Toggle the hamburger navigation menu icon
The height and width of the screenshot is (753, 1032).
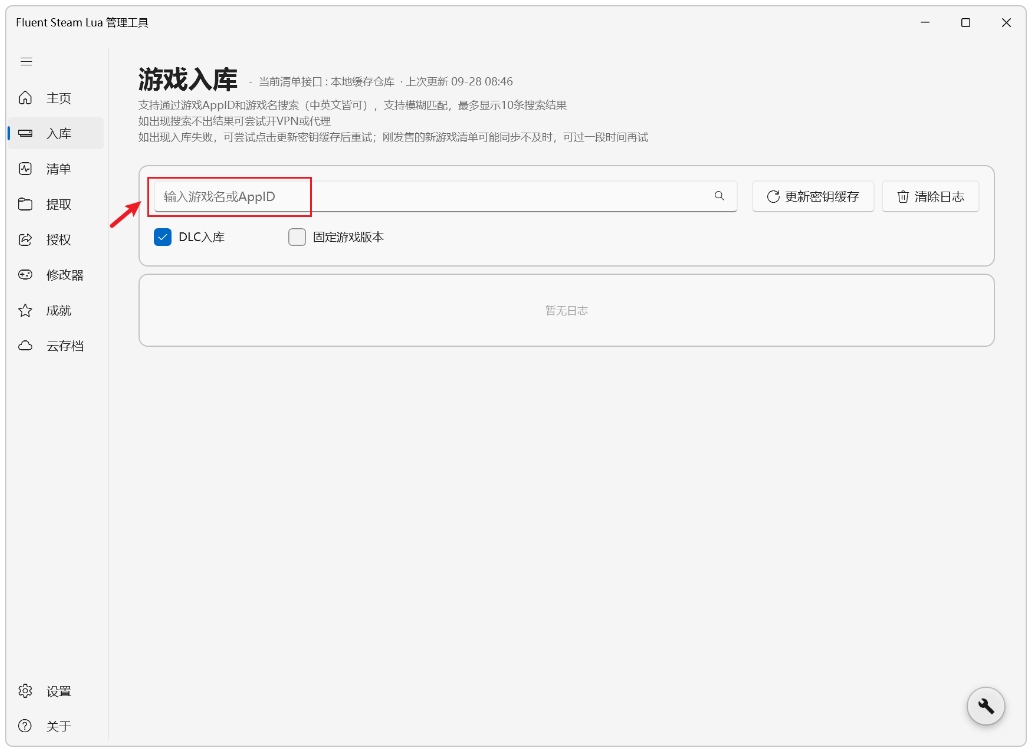click(x=26, y=62)
